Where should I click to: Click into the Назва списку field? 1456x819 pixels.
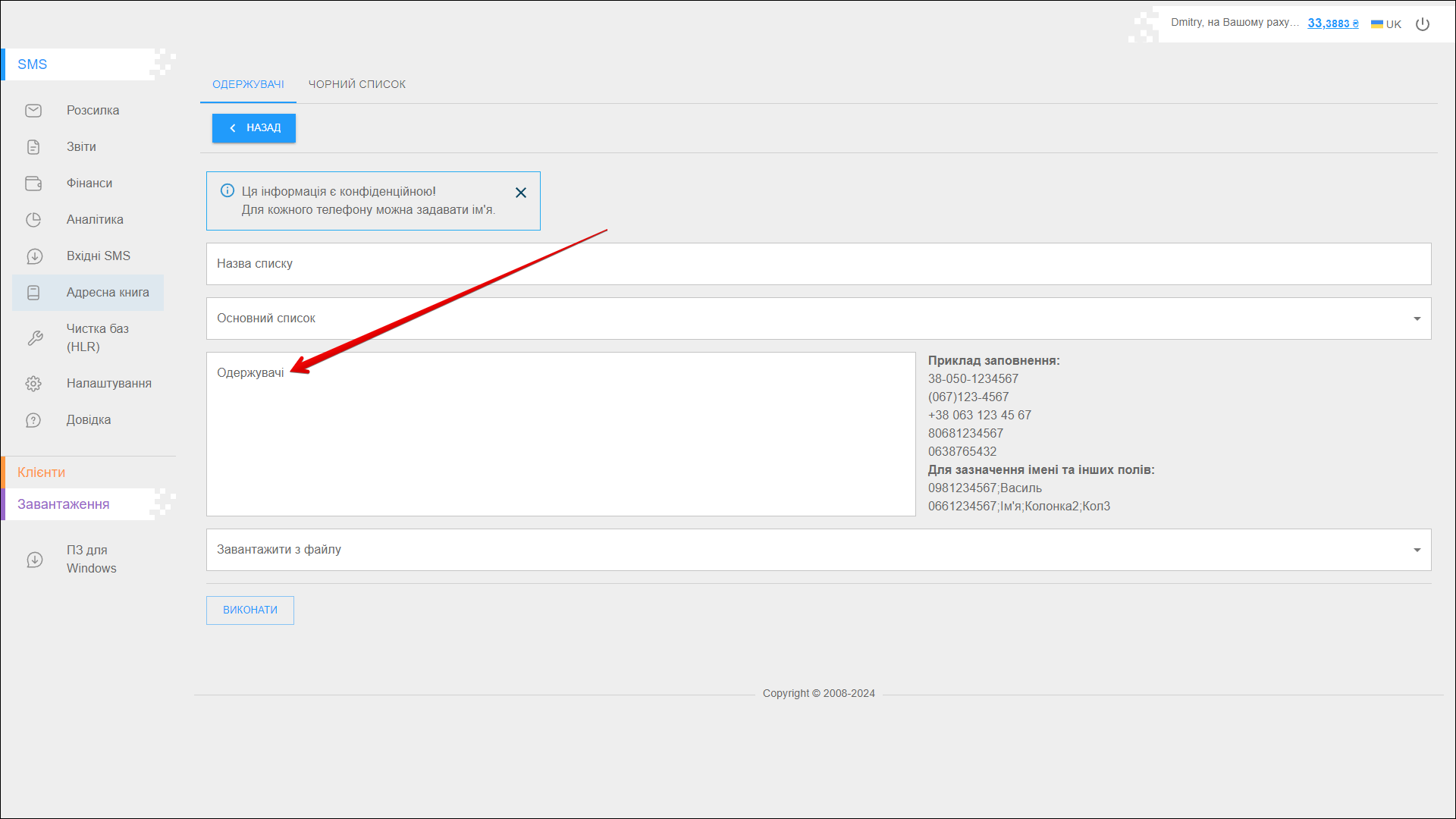click(x=817, y=264)
